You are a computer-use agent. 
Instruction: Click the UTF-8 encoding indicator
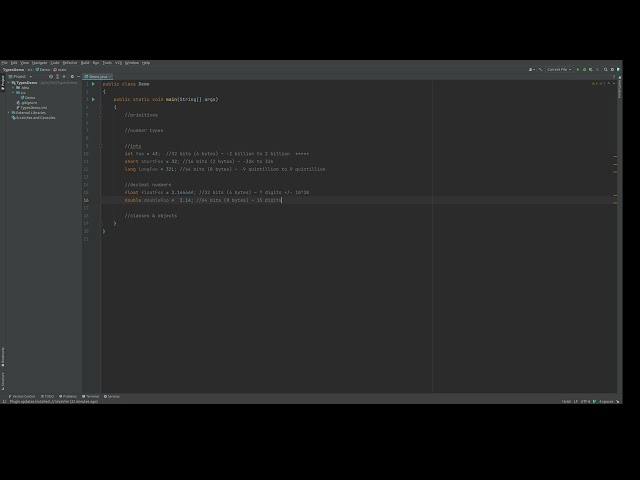coord(585,402)
